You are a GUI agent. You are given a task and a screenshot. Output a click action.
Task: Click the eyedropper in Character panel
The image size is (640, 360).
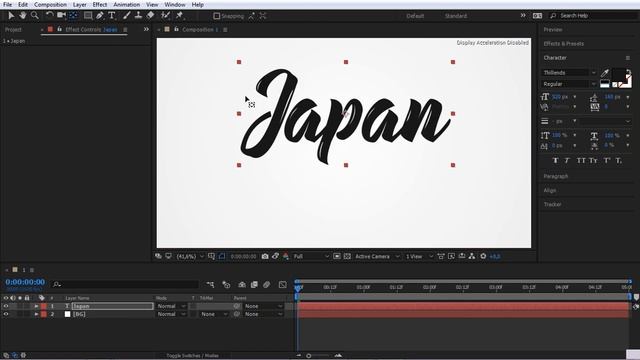(605, 73)
